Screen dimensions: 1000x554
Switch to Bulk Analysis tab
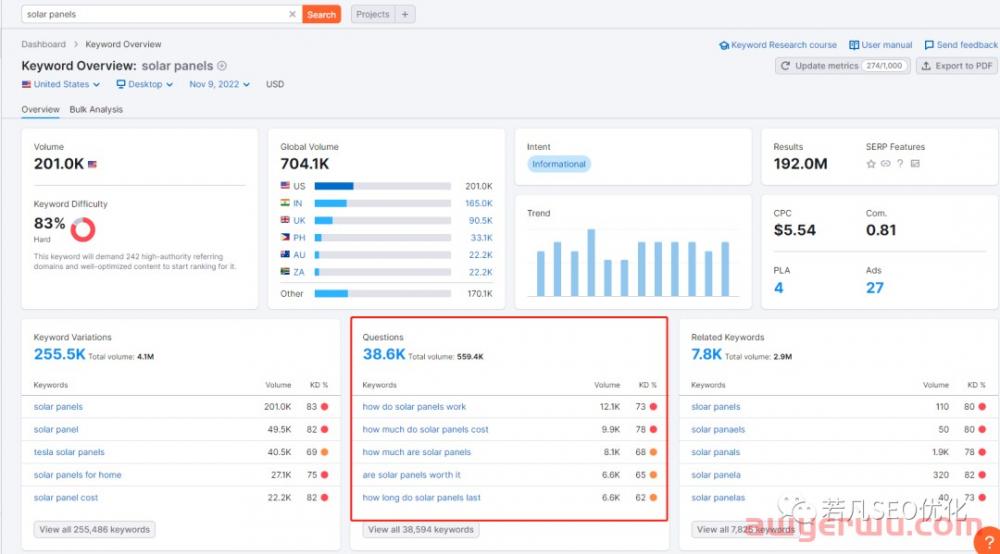point(96,110)
